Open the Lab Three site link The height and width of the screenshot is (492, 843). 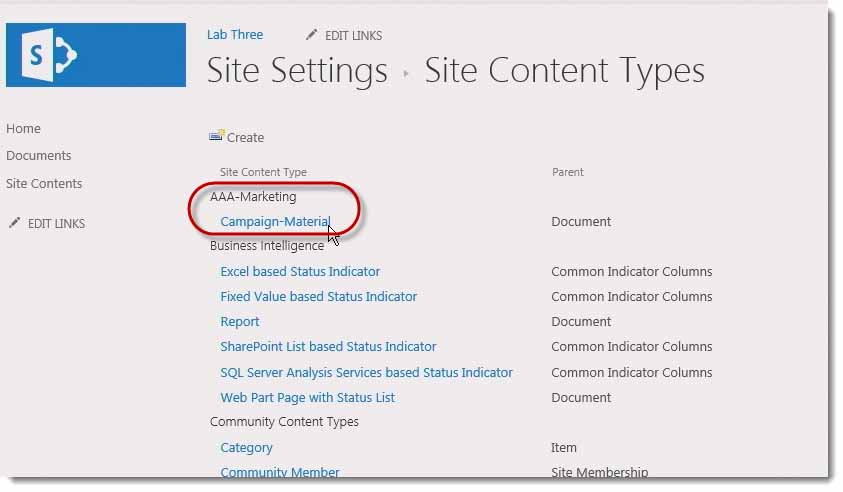coord(235,35)
